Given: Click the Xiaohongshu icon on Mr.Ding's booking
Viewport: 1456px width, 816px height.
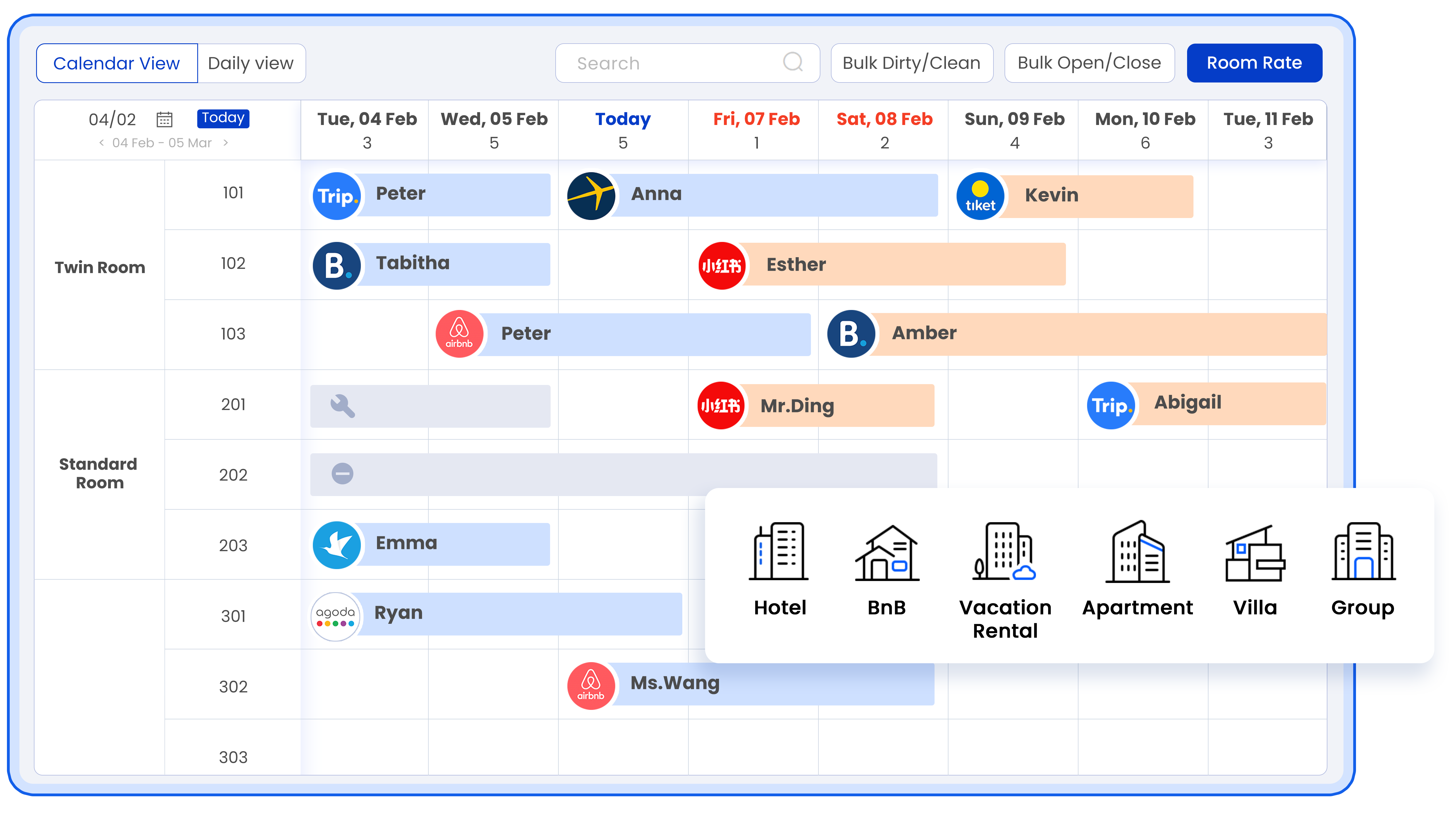Looking at the screenshot, I should [721, 405].
